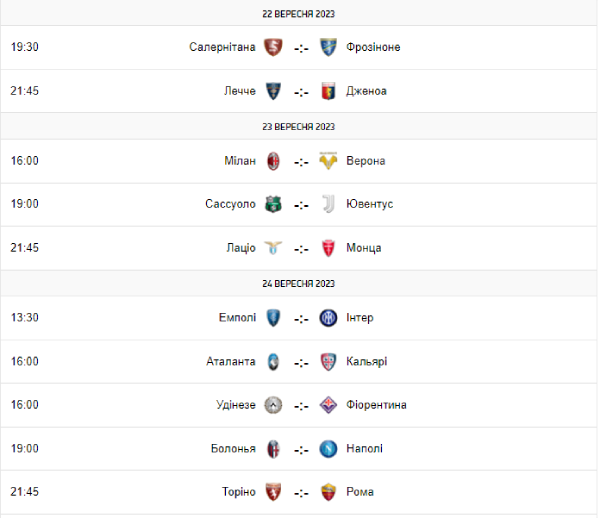Open the Лаціо eagle crest

pos(273,248)
